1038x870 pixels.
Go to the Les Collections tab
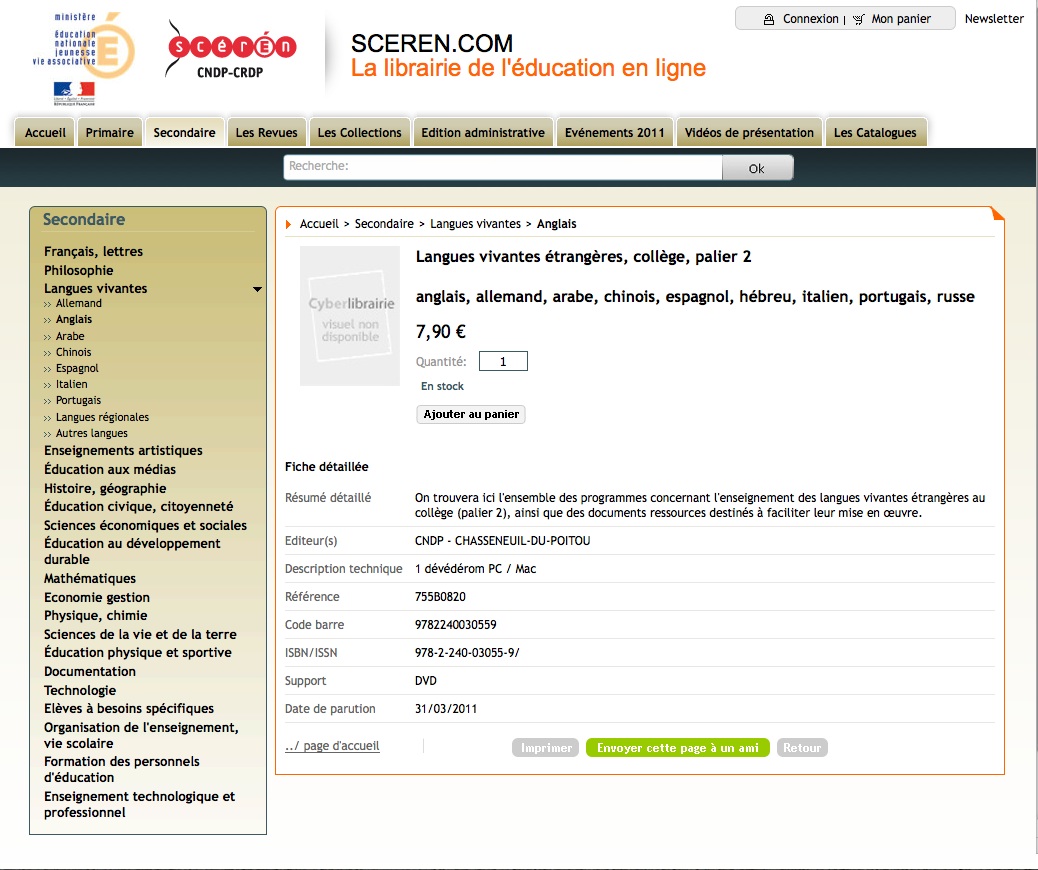pos(359,132)
